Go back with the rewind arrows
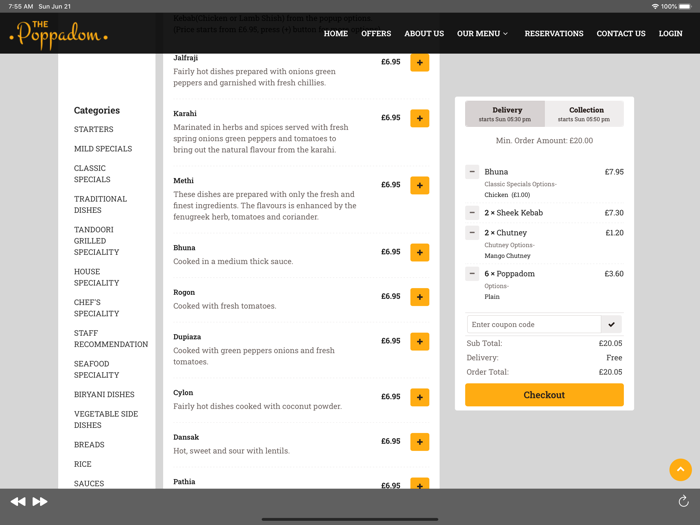The width and height of the screenshot is (700, 525). pos(18,501)
